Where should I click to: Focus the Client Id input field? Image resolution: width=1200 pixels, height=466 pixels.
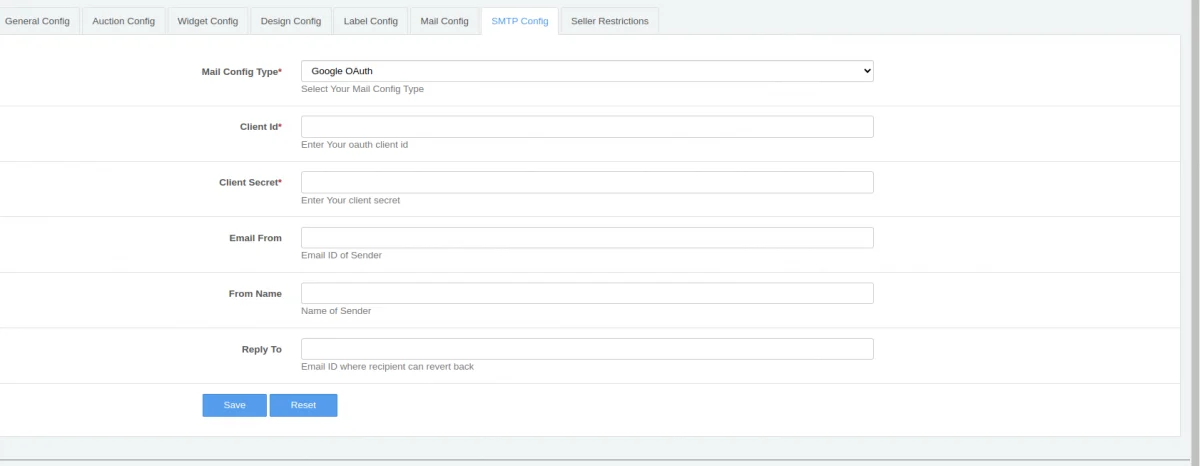pyautogui.click(x=587, y=127)
